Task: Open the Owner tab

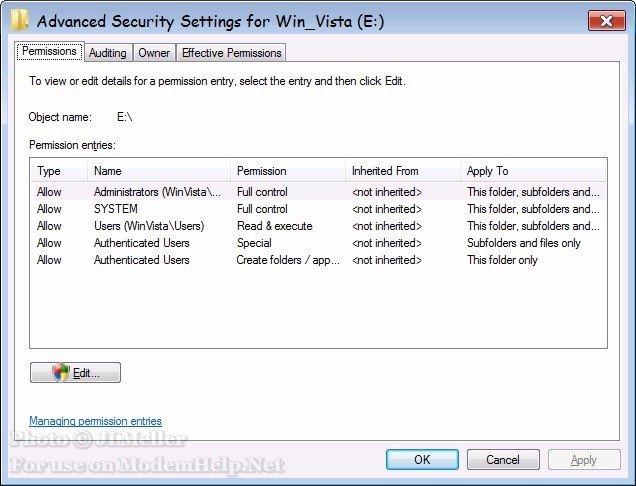Action: 154,52
